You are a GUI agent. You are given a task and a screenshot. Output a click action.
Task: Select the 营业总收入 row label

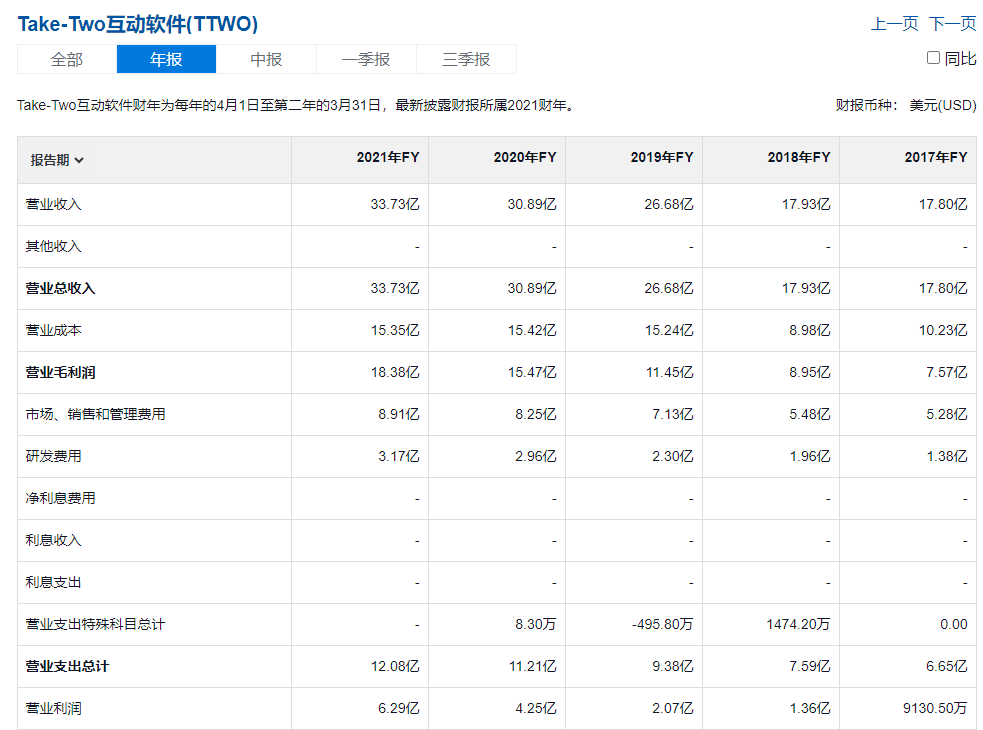click(60, 288)
